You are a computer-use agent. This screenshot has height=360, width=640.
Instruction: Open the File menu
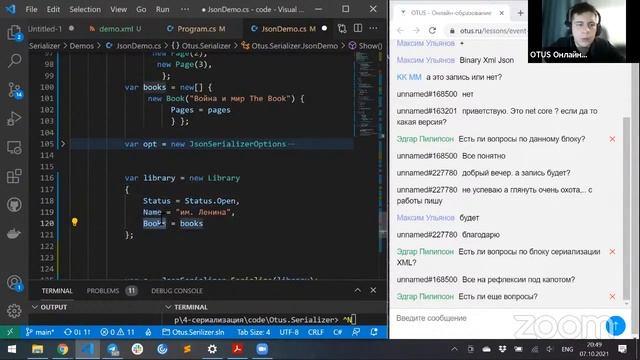click(31, 9)
